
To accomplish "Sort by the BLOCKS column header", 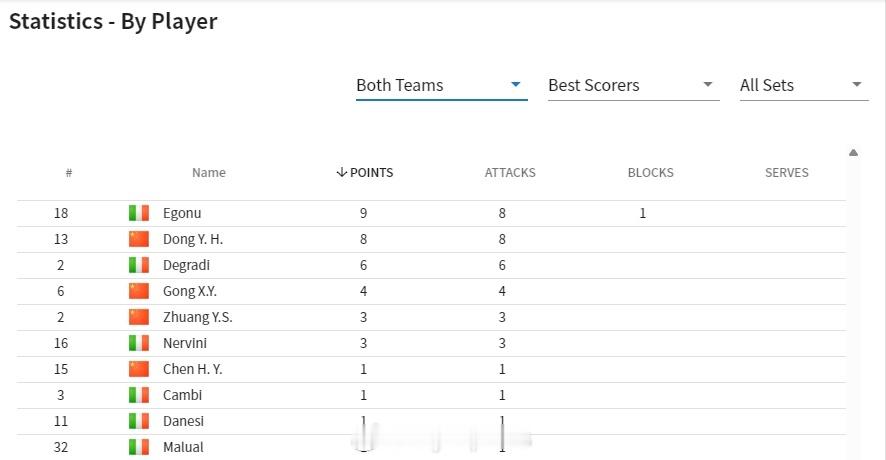I will tap(650, 172).
